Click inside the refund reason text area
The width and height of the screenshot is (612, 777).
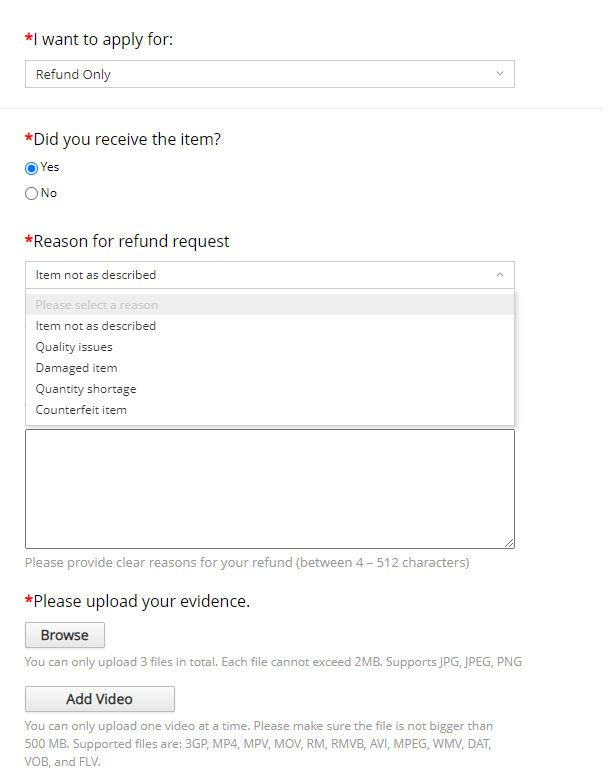[270, 489]
